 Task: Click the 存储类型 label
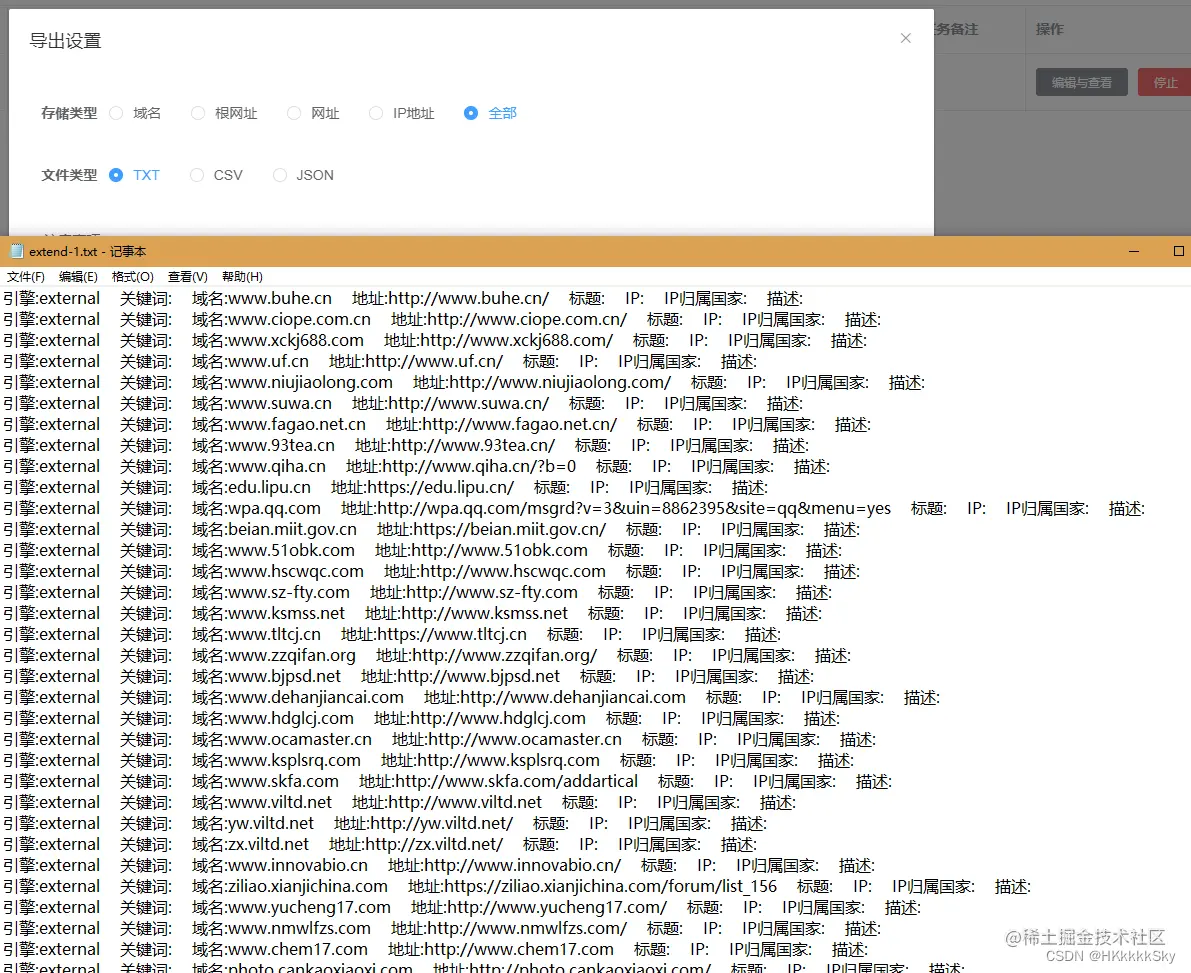point(69,113)
